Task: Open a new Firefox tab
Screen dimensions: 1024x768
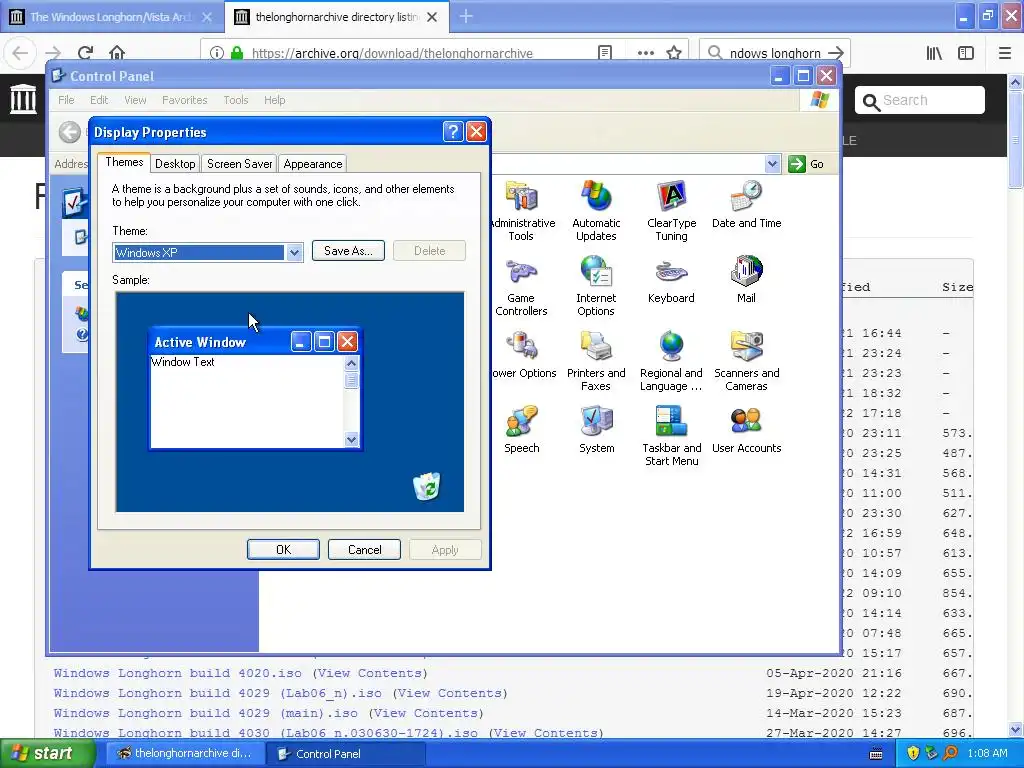Action: (x=466, y=16)
